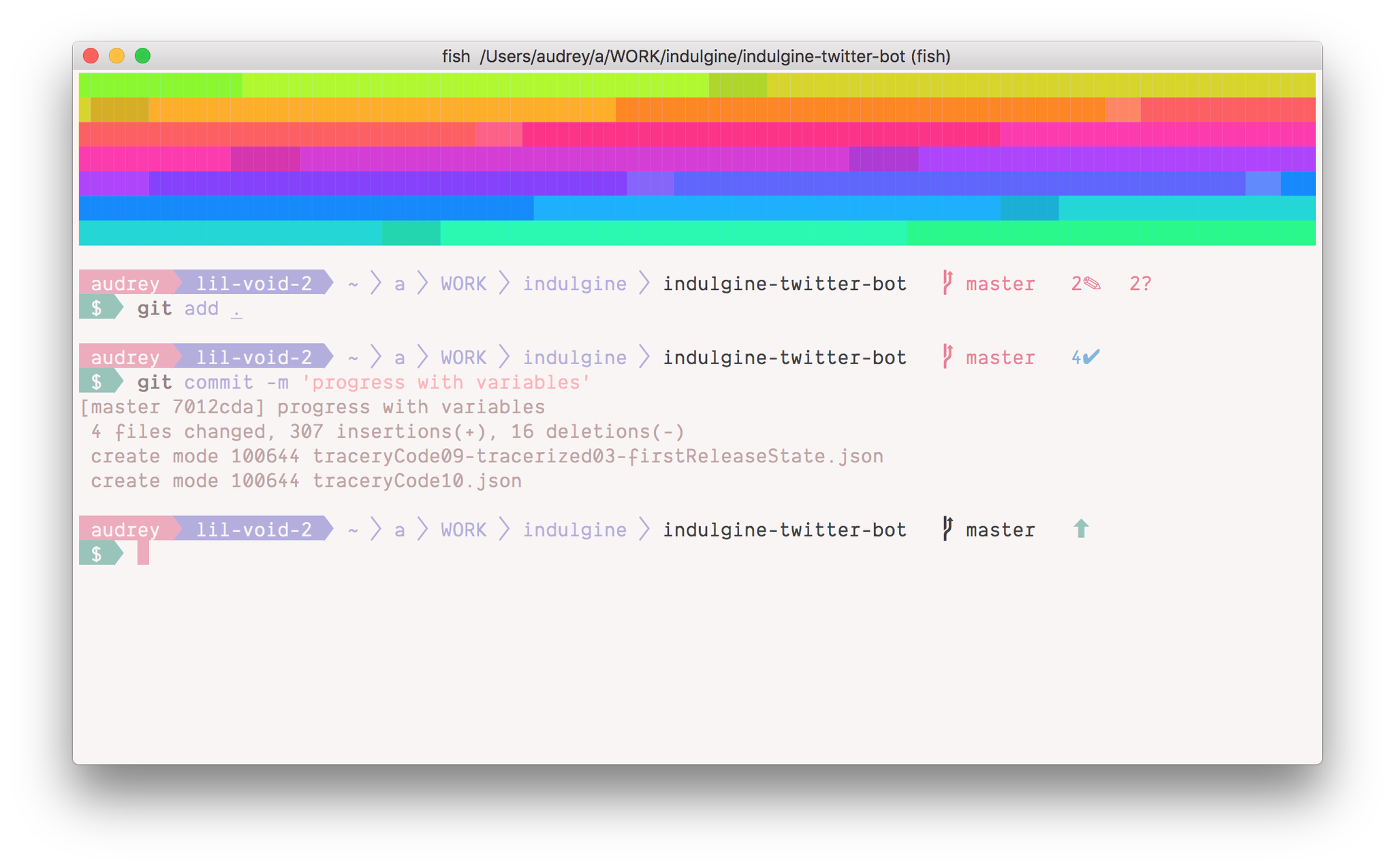Viewport: 1395px width, 868px height.
Task: Click the pink pencil modified-files icon
Action: click(1091, 283)
